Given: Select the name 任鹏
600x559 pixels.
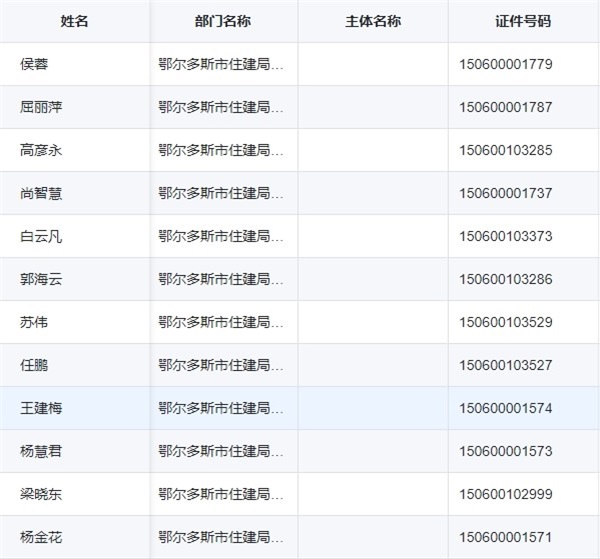Looking at the screenshot, I should (34, 365).
